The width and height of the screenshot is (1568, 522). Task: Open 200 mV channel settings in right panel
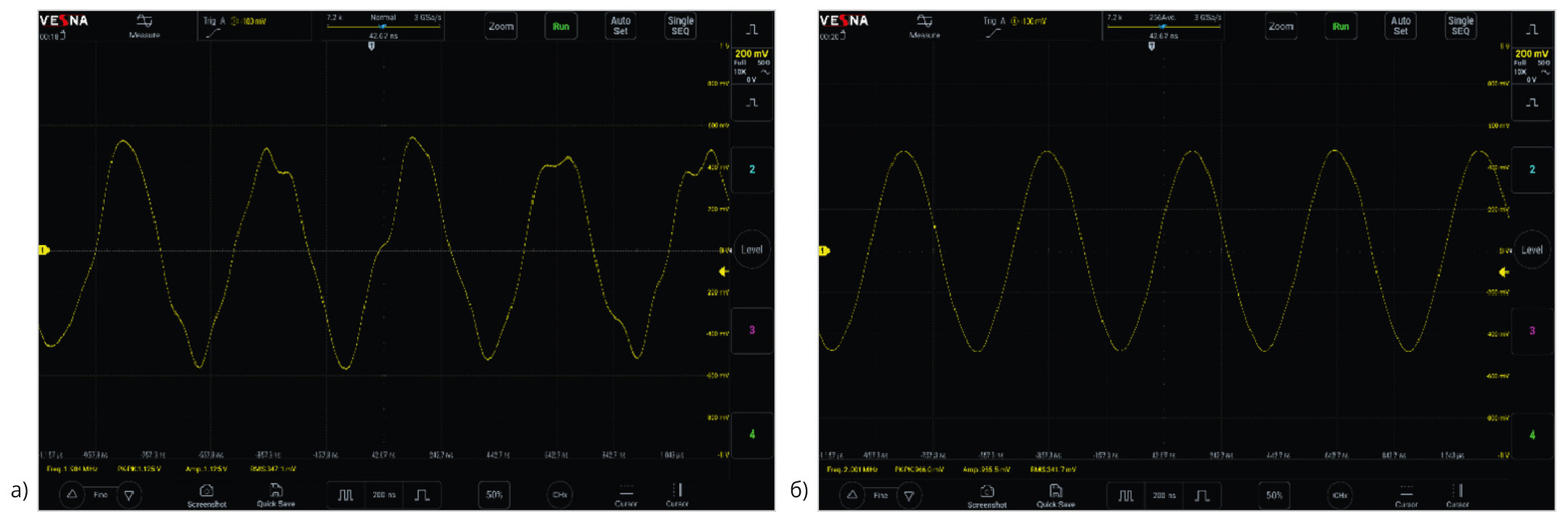point(1532,65)
